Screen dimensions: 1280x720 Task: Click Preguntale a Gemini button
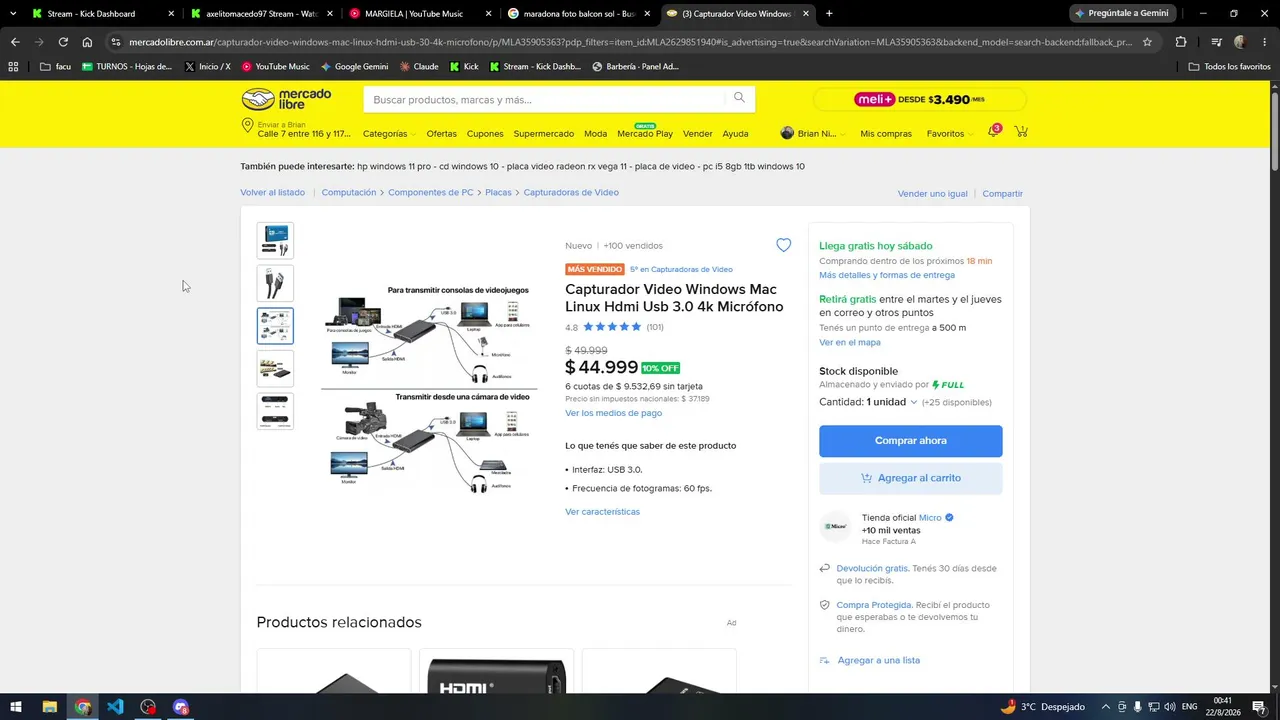pos(1123,14)
